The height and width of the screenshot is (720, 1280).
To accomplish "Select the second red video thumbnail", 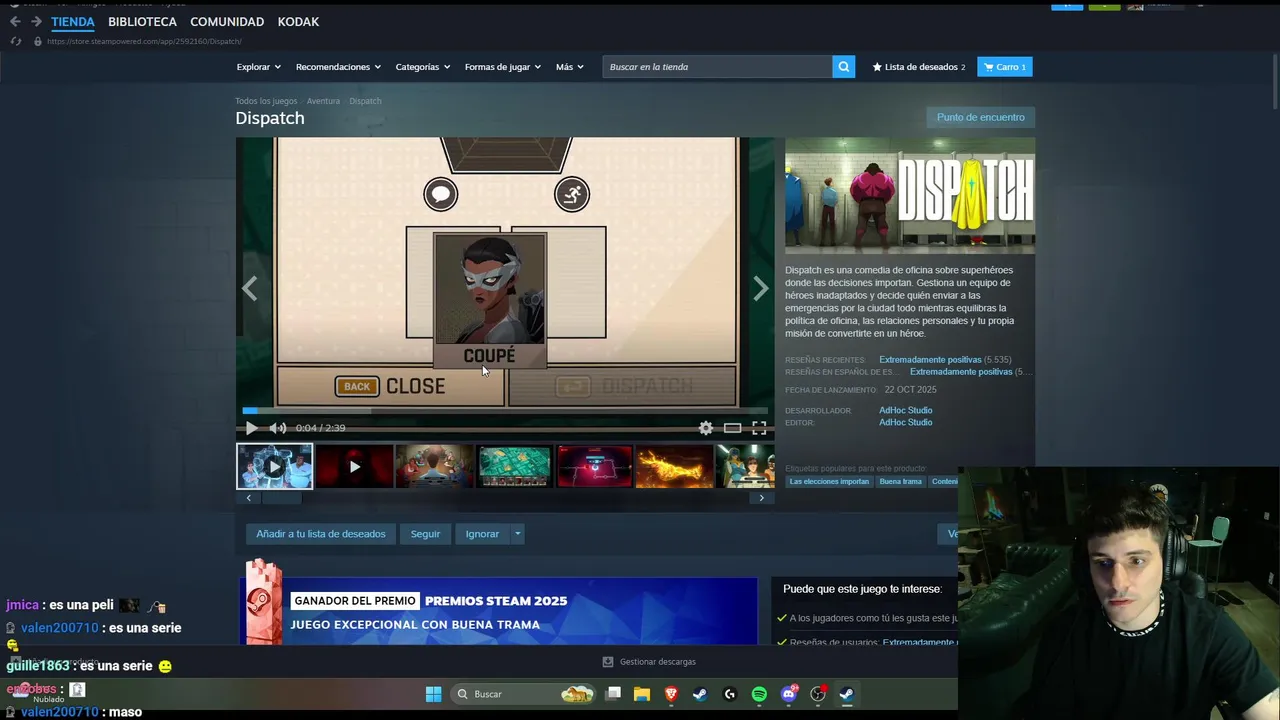I will click(354, 467).
